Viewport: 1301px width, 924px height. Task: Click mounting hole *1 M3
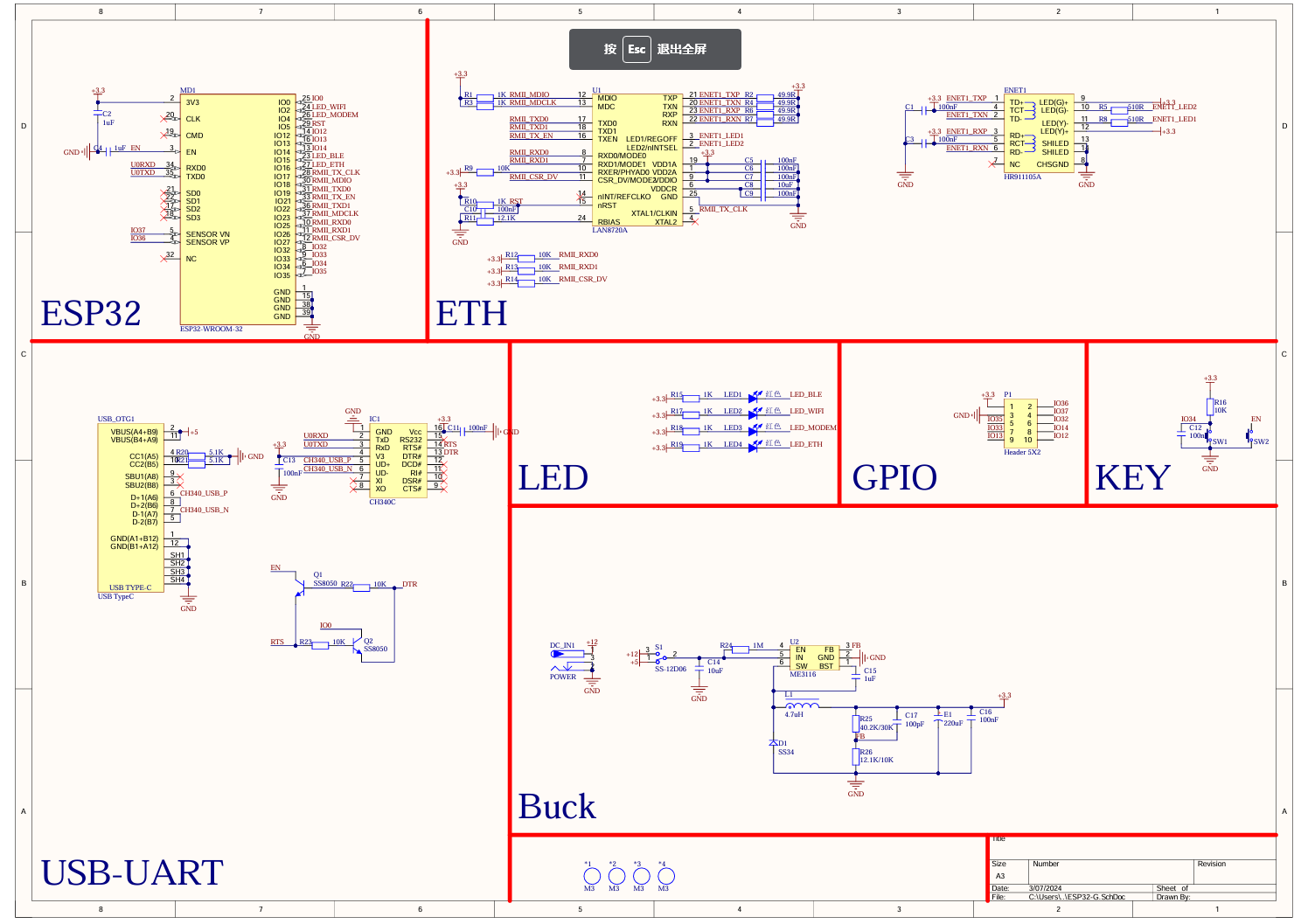pyautogui.click(x=592, y=876)
